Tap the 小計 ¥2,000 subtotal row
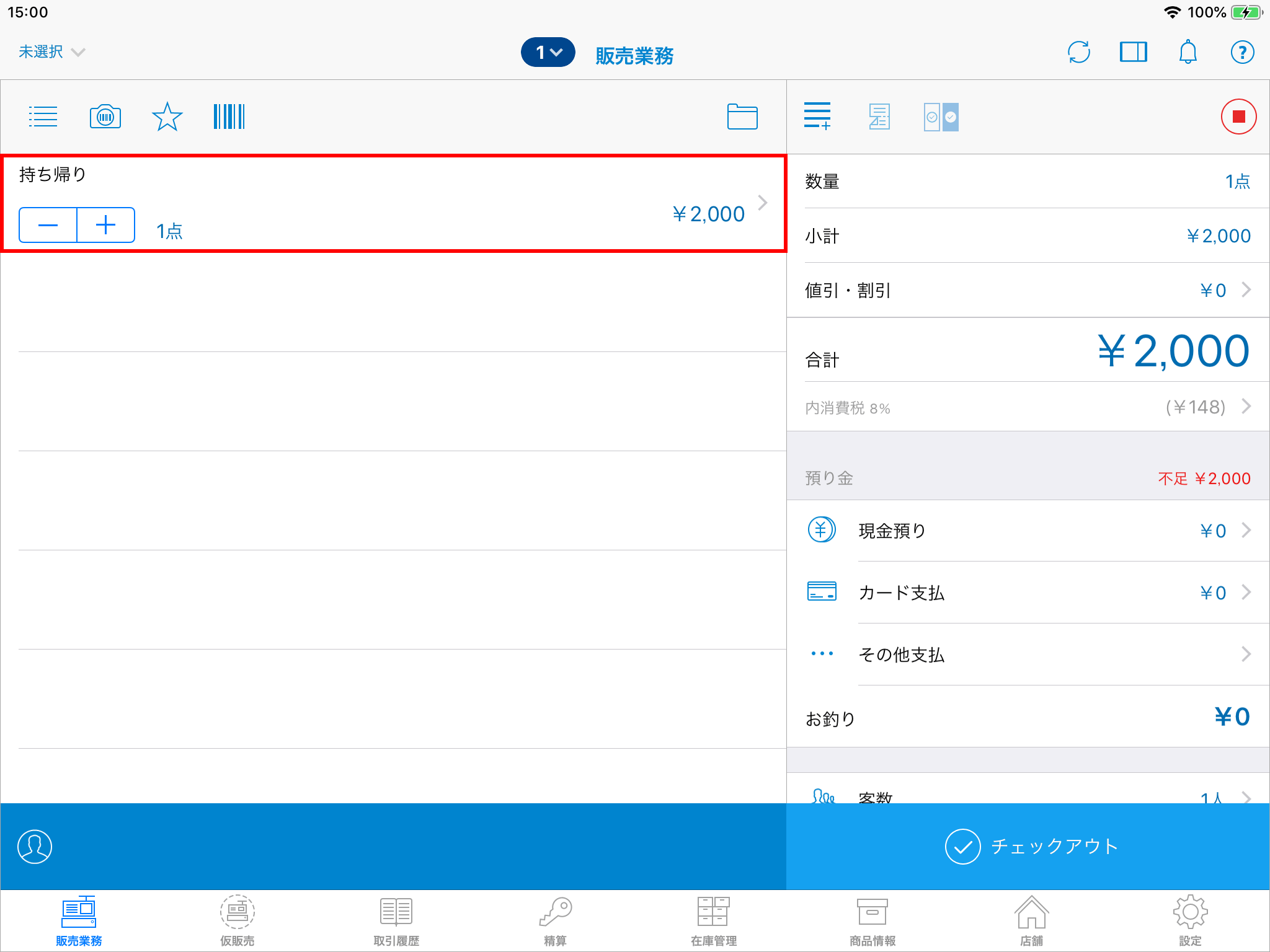Image resolution: width=1270 pixels, height=952 pixels. 1028,236
